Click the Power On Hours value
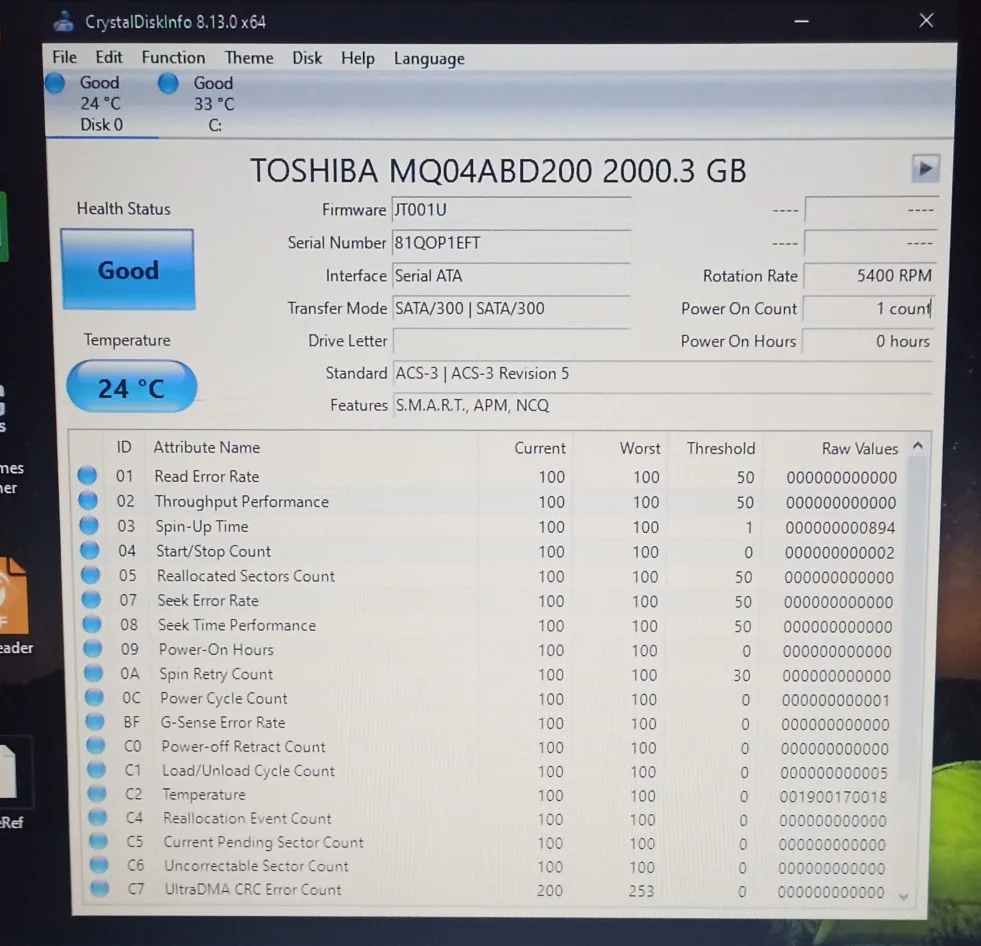The image size is (981, 946). click(x=868, y=341)
